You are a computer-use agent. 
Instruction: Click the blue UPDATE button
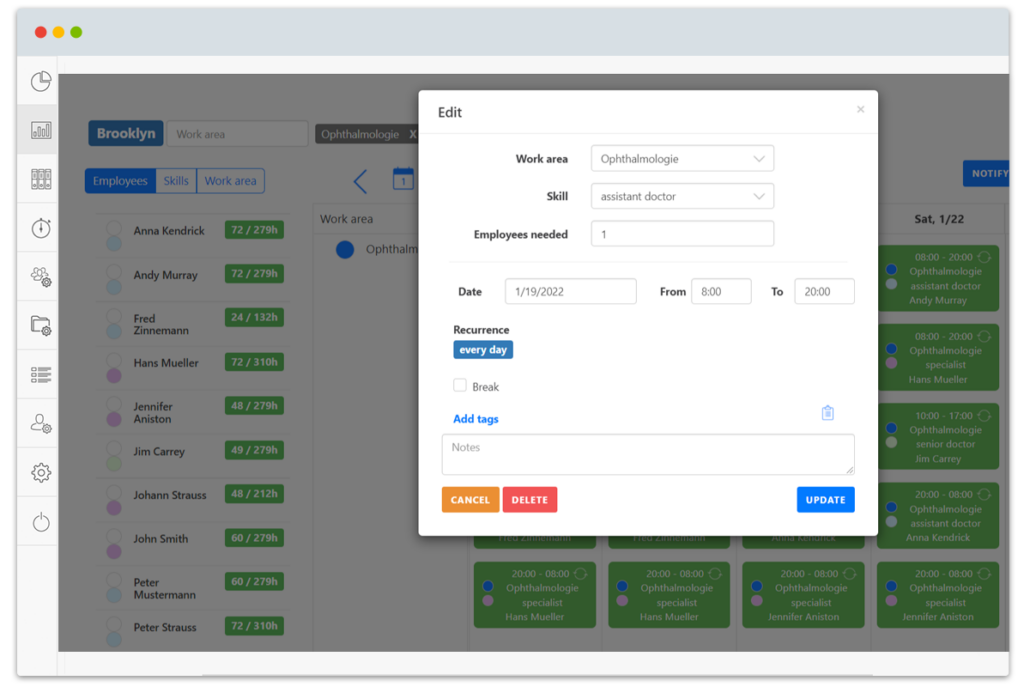pos(825,500)
